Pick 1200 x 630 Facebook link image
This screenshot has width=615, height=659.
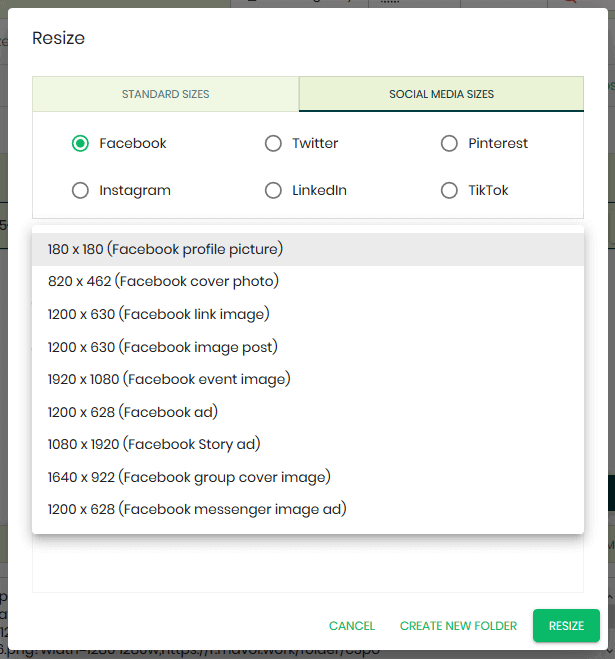308,314
